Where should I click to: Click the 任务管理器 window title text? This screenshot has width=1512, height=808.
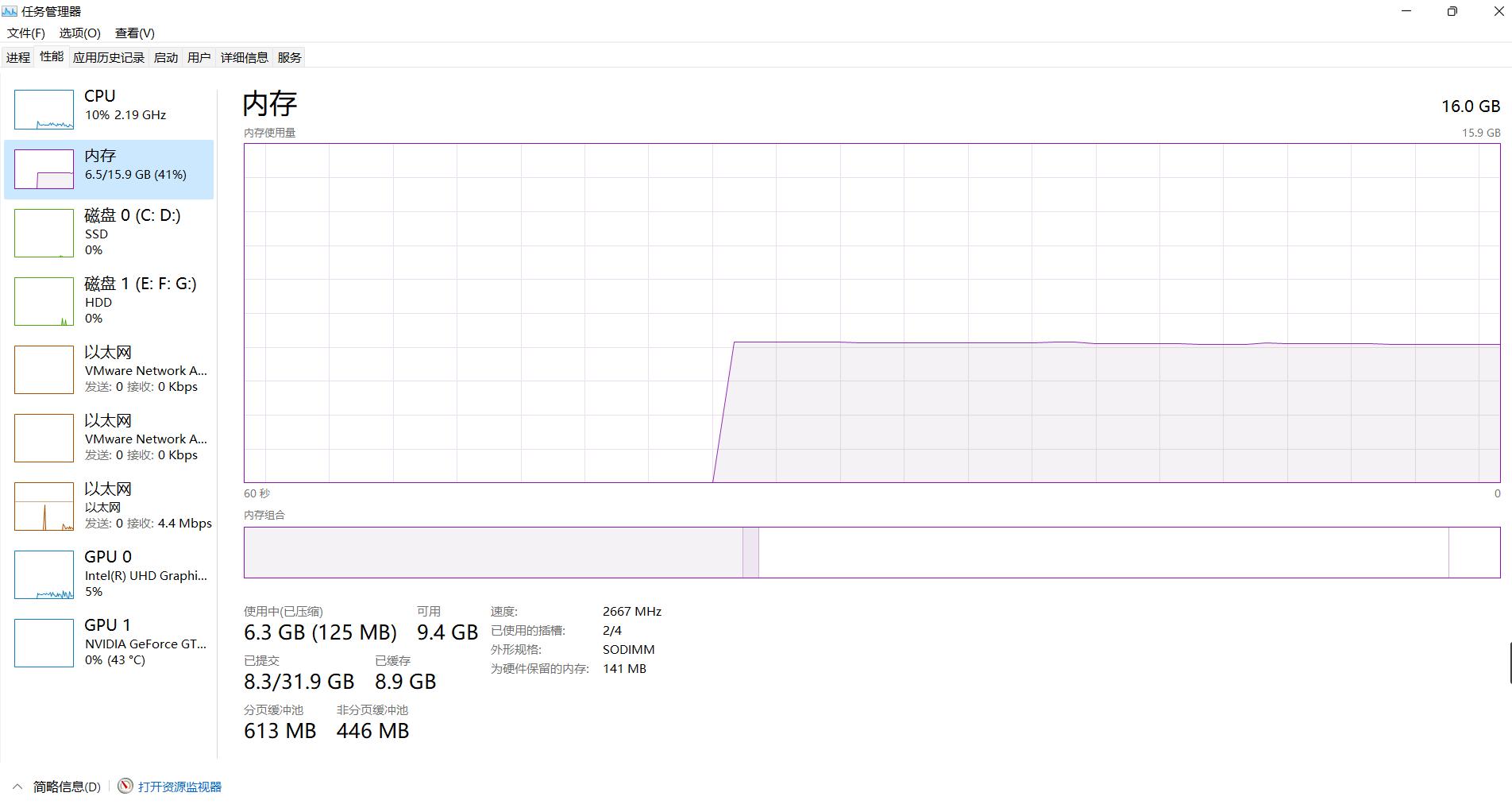tap(52, 11)
